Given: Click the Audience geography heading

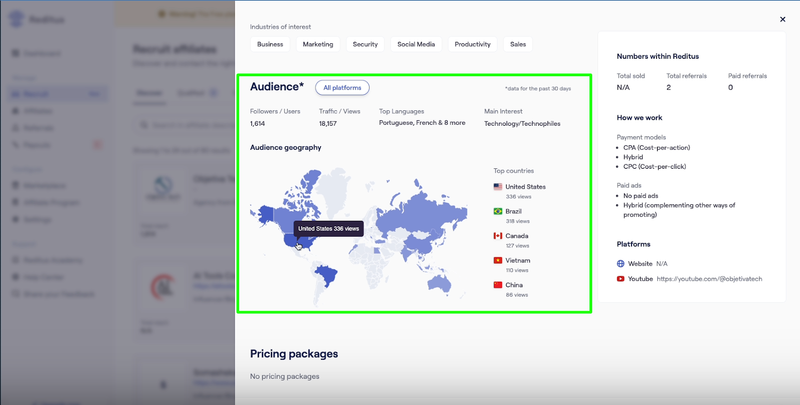Looking at the screenshot, I should (x=286, y=147).
